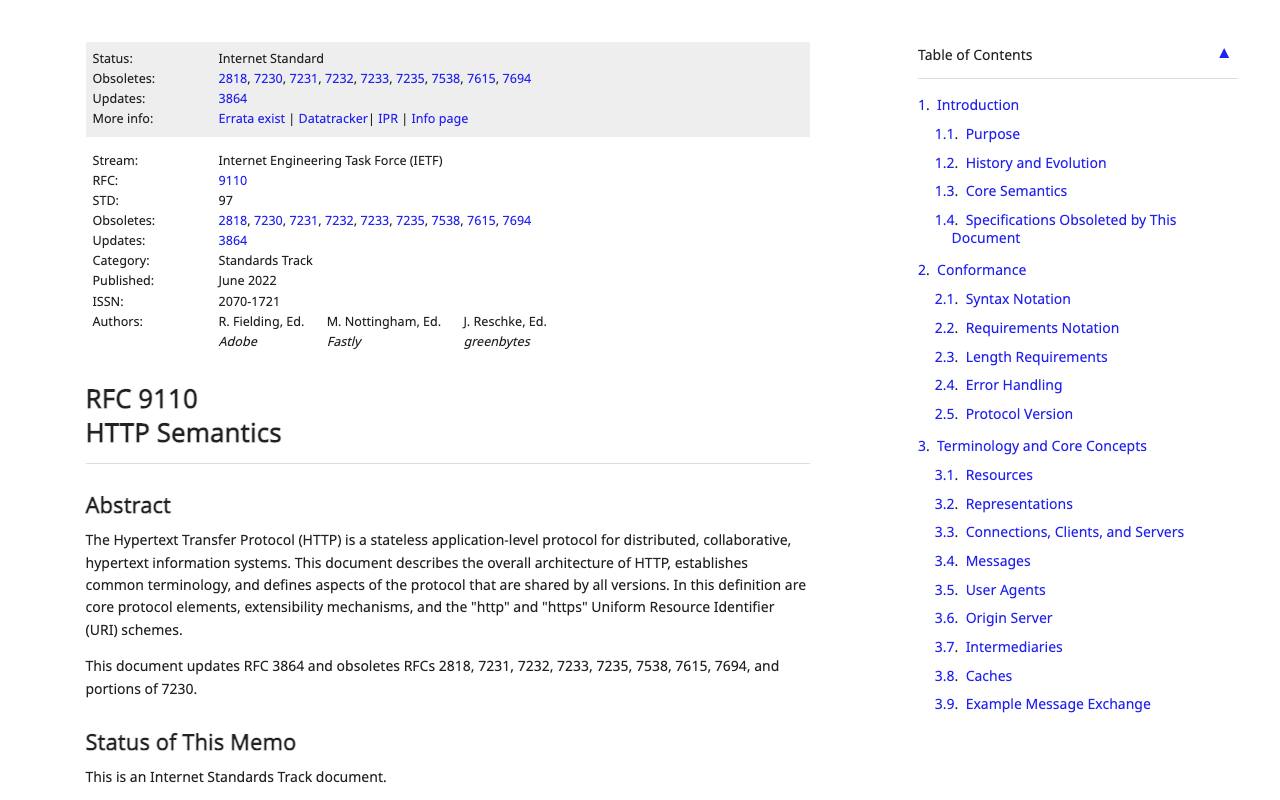The width and height of the screenshot is (1280, 800).
Task: Collapse the Table of Contents with the triangle
Action: click(1223, 54)
